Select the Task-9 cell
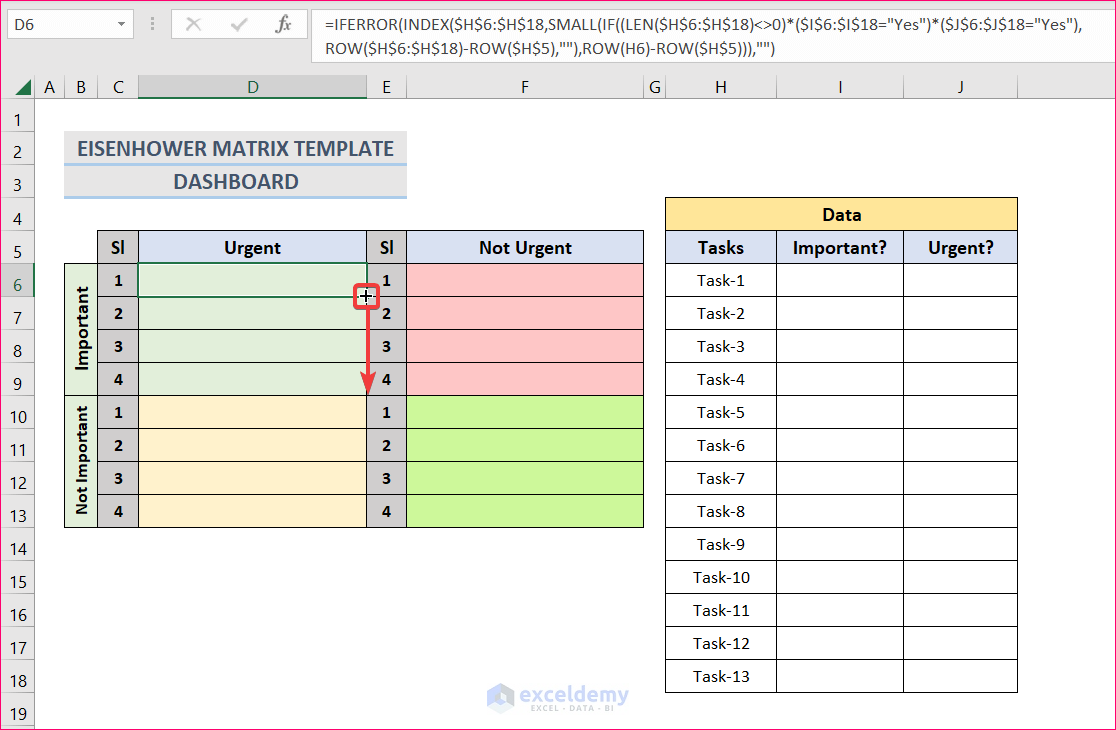1116x730 pixels. click(721, 544)
